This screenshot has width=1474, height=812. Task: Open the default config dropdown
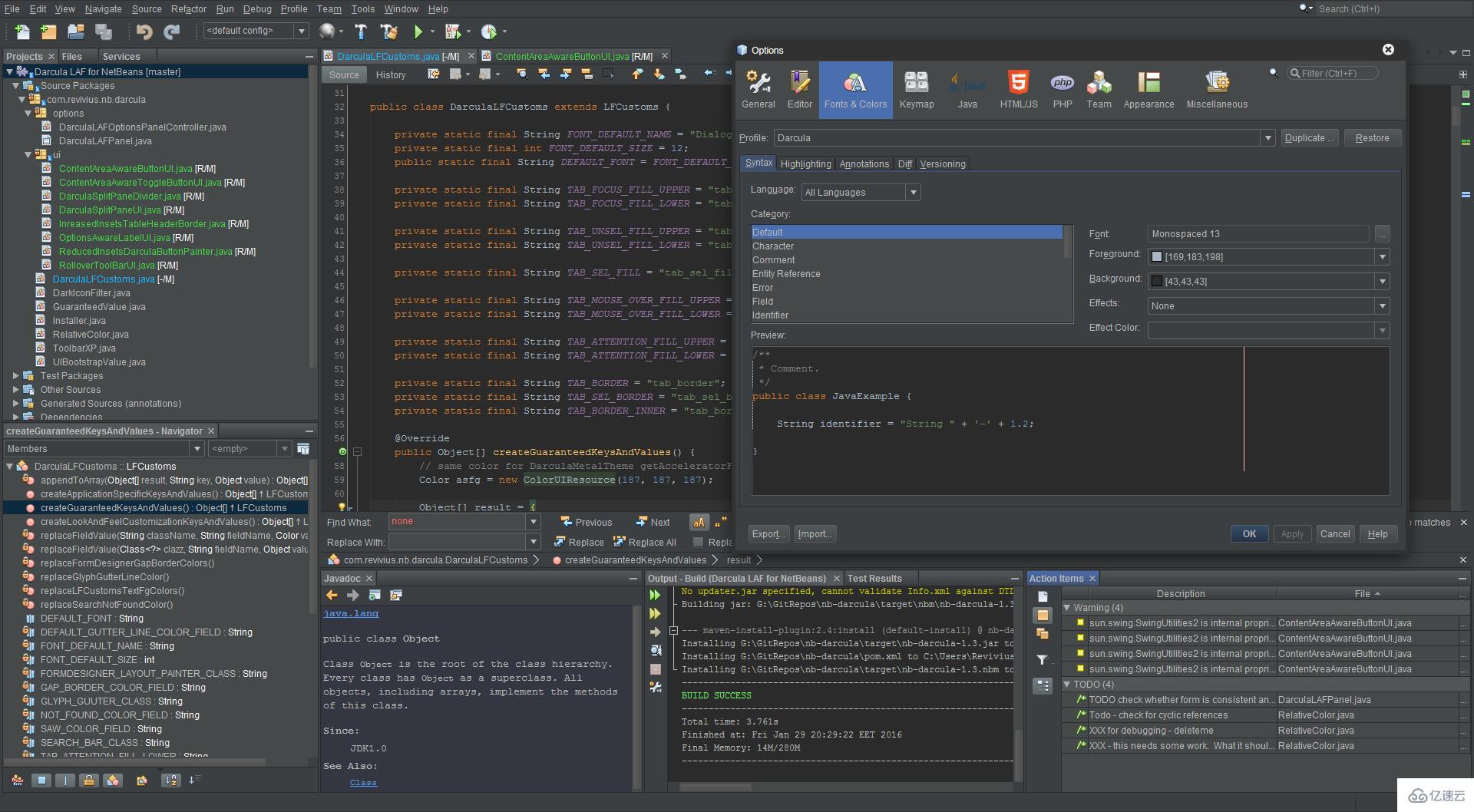[302, 31]
